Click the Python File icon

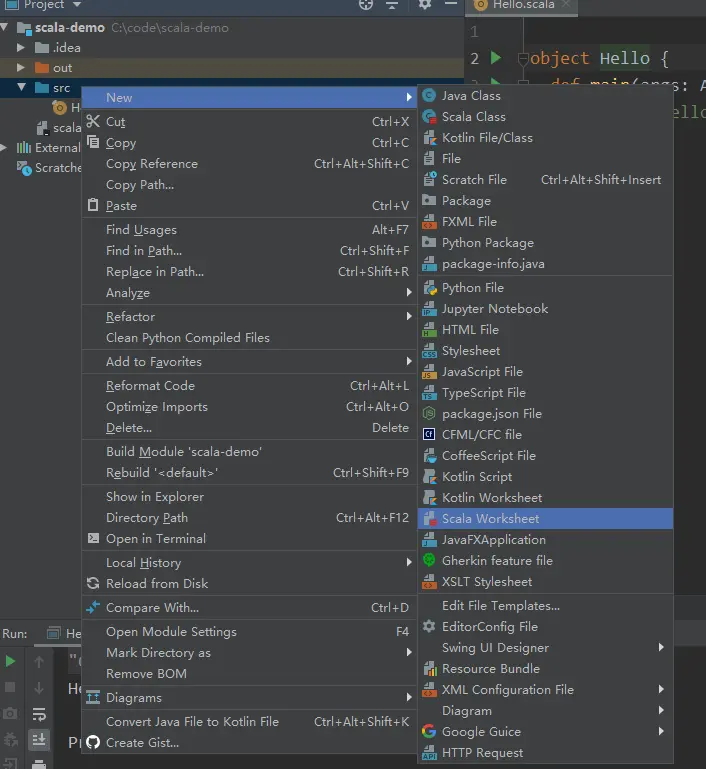pyautogui.click(x=429, y=288)
